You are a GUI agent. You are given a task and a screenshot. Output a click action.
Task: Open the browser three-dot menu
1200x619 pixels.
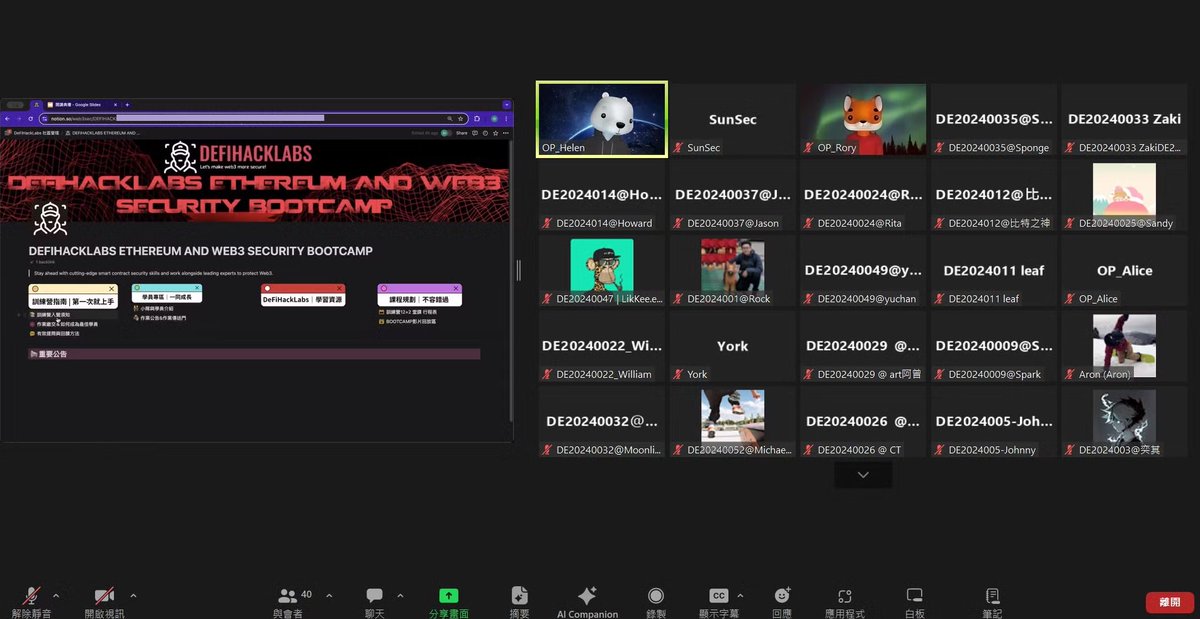pos(507,118)
